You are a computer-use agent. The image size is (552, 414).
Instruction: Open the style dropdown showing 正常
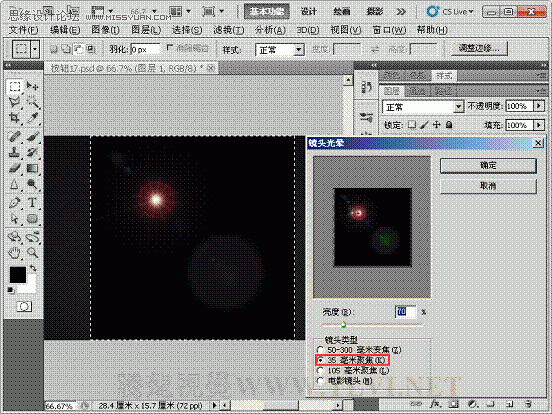tap(280, 50)
